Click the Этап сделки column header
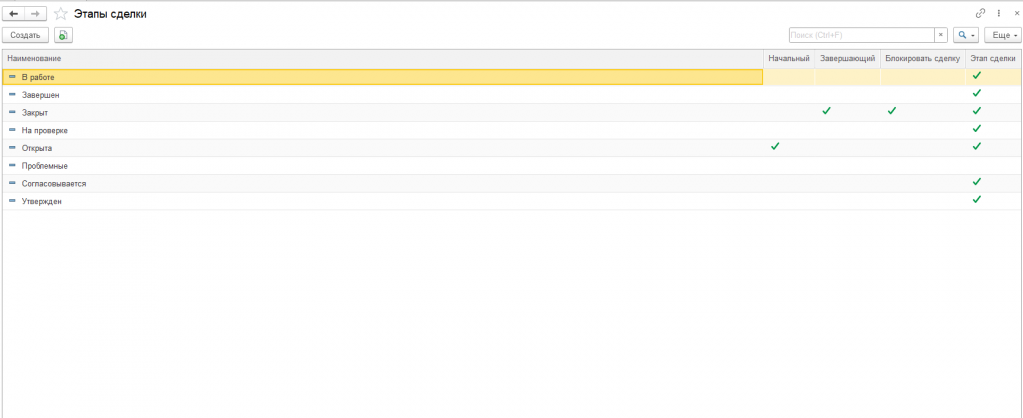Viewport: 1023px width, 418px height. [993, 59]
